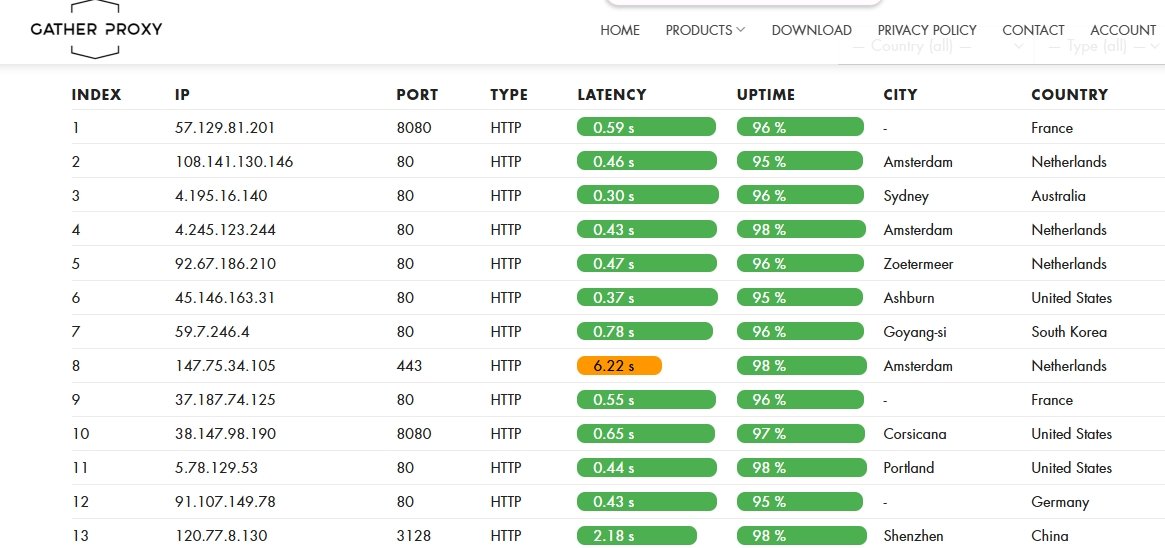Open the Country (all) filter dropdown

(937, 47)
